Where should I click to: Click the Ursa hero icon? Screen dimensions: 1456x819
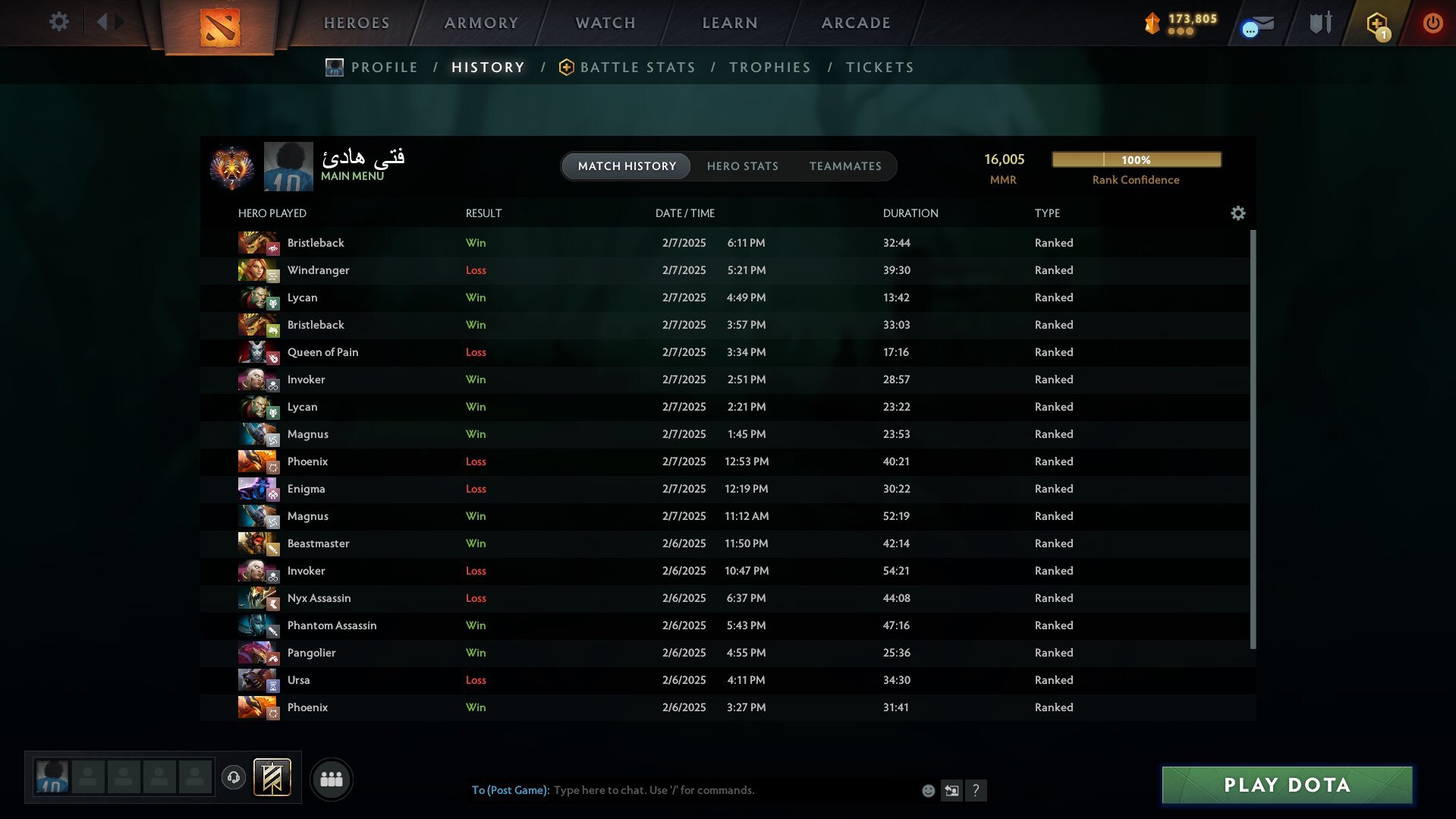click(x=258, y=680)
